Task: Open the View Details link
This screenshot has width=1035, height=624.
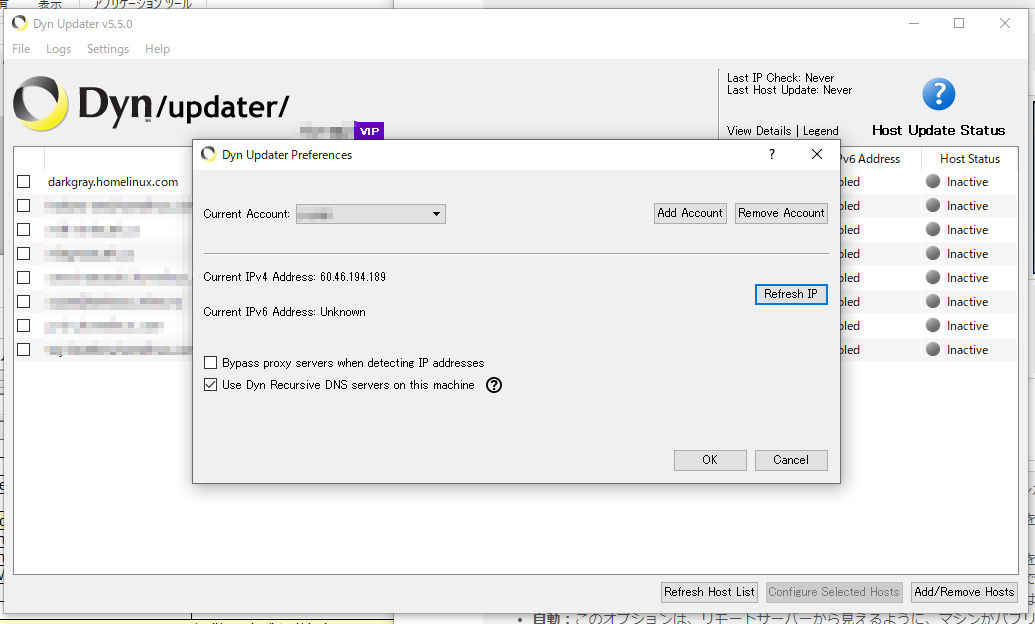Action: pyautogui.click(x=759, y=131)
